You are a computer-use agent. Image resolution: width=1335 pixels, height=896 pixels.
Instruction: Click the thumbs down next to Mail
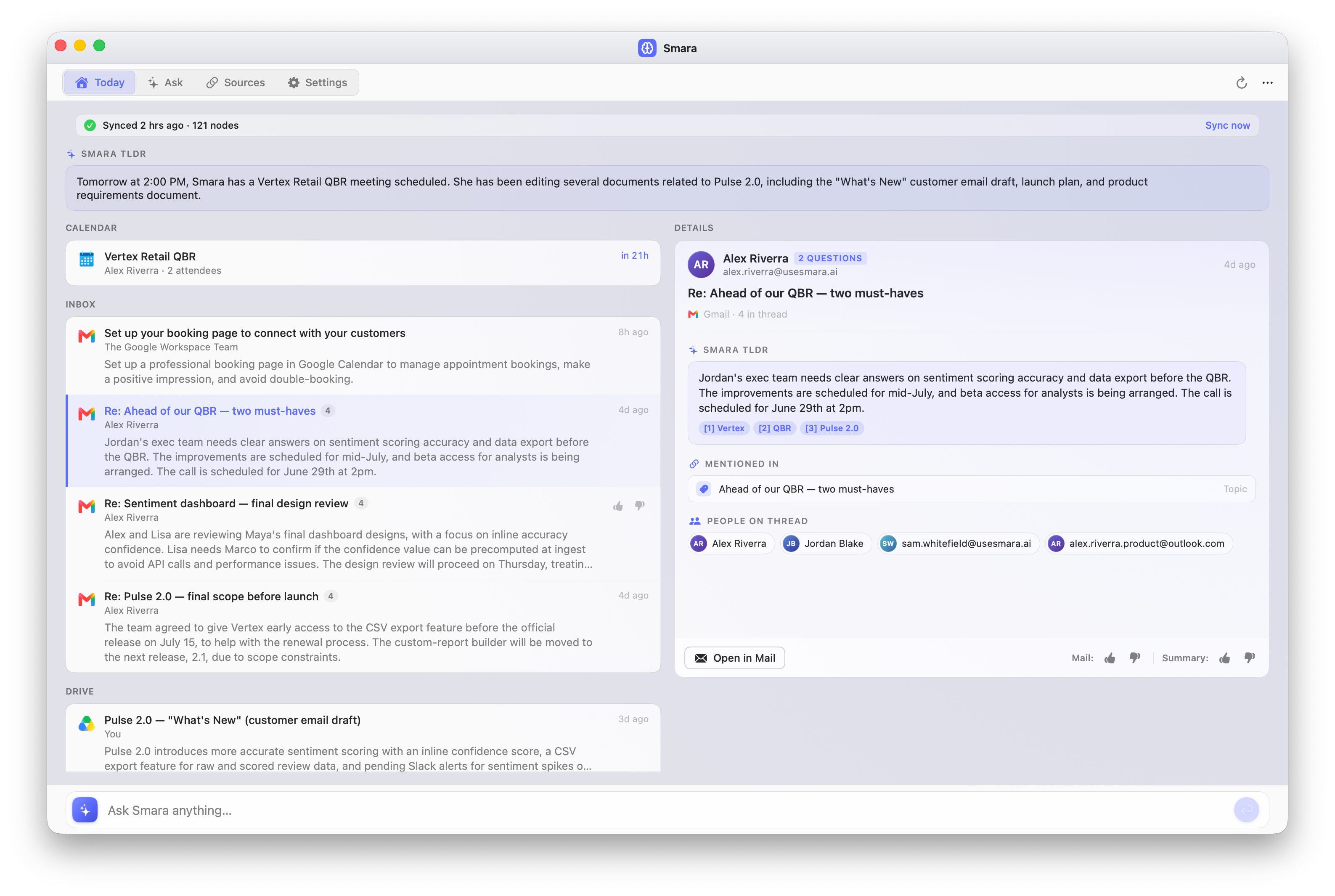(x=1134, y=658)
